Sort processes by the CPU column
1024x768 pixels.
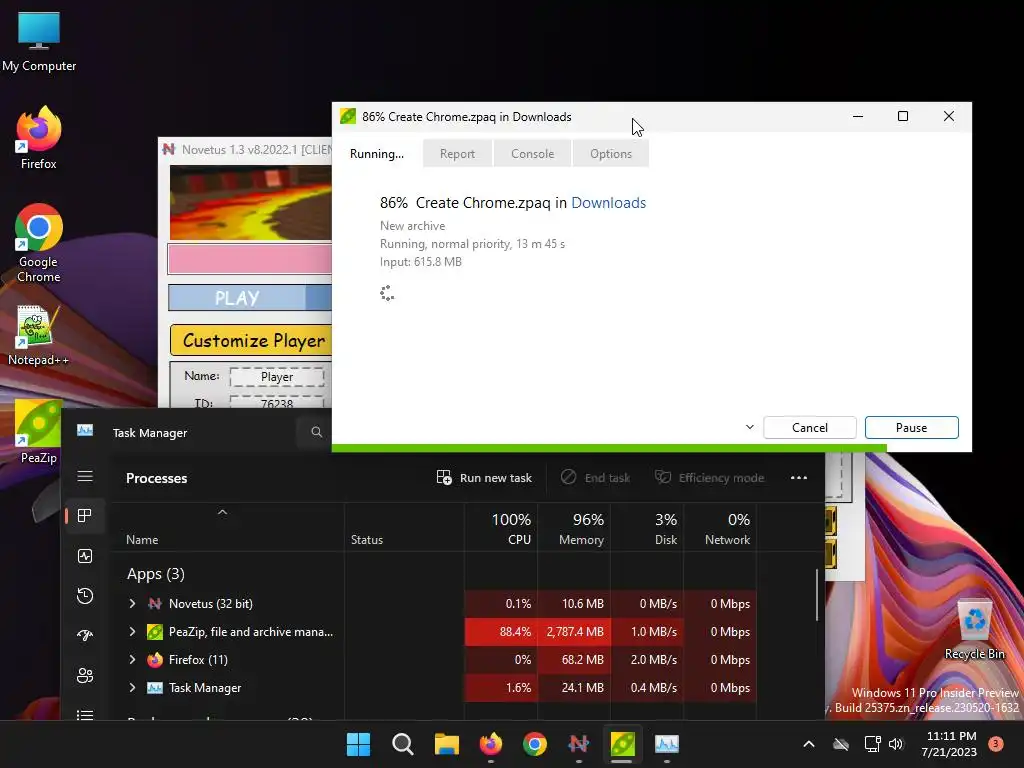tap(501, 528)
